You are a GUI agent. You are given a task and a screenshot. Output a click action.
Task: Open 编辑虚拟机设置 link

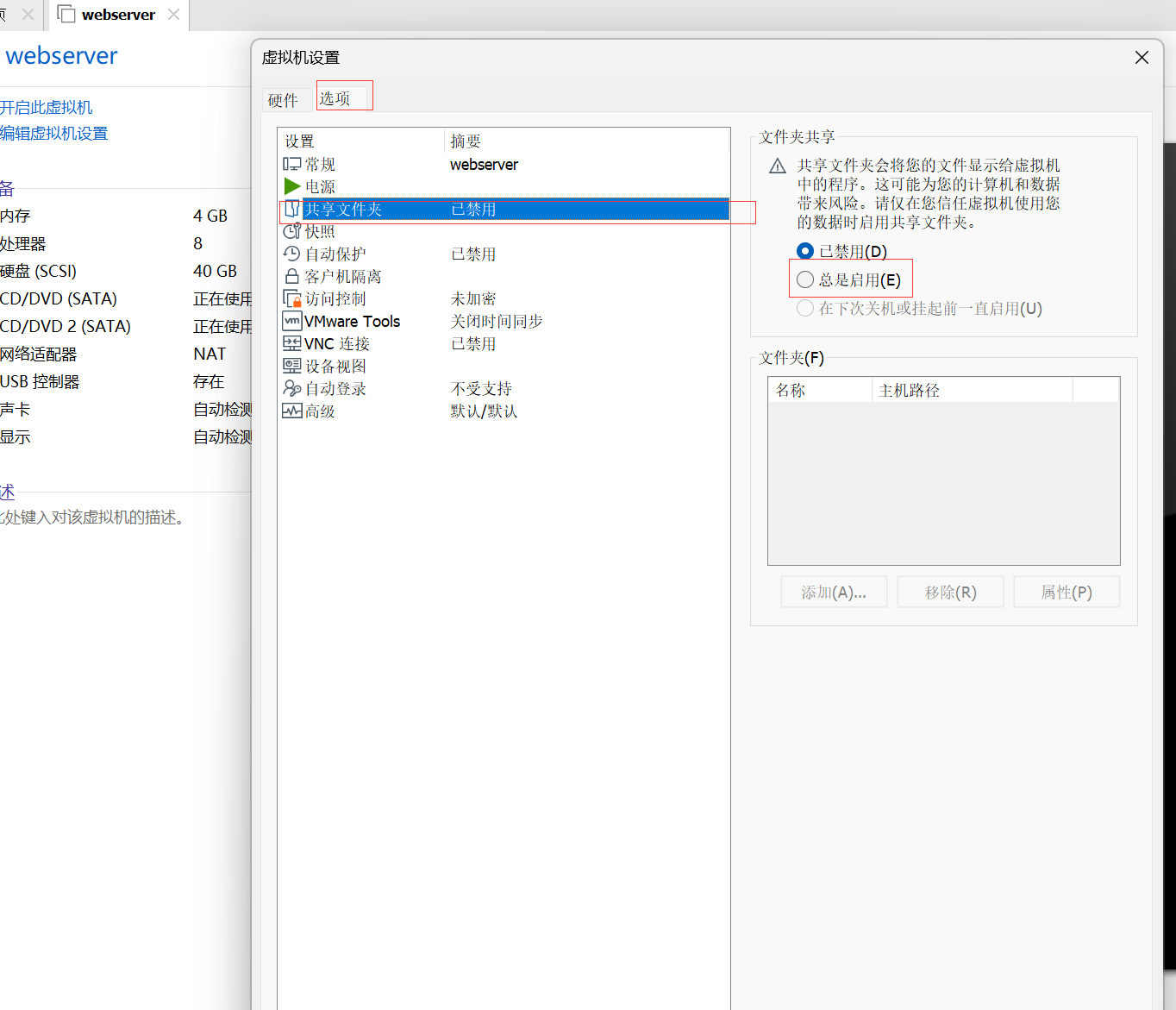[54, 133]
